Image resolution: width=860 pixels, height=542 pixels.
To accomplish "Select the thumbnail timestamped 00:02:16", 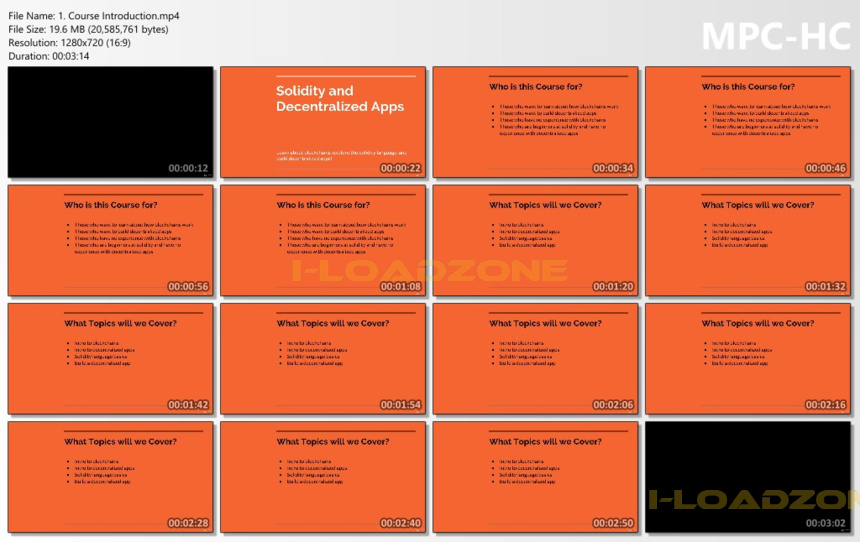I will (x=748, y=359).
